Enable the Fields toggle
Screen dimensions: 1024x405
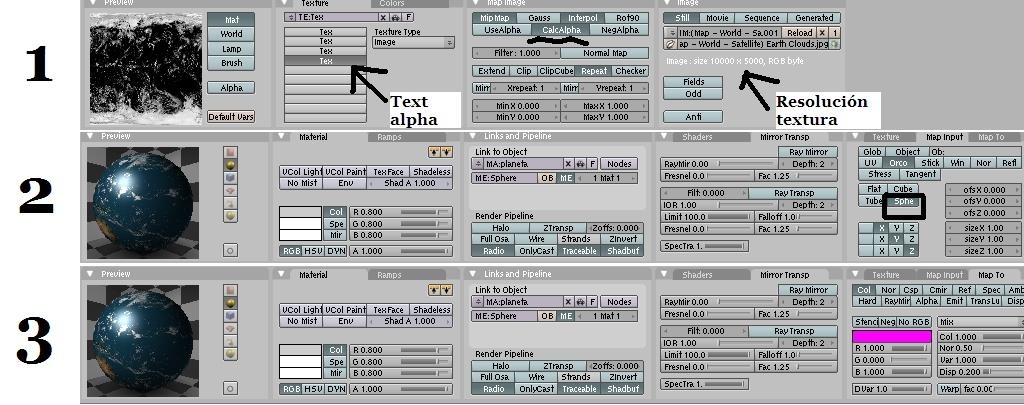693,82
